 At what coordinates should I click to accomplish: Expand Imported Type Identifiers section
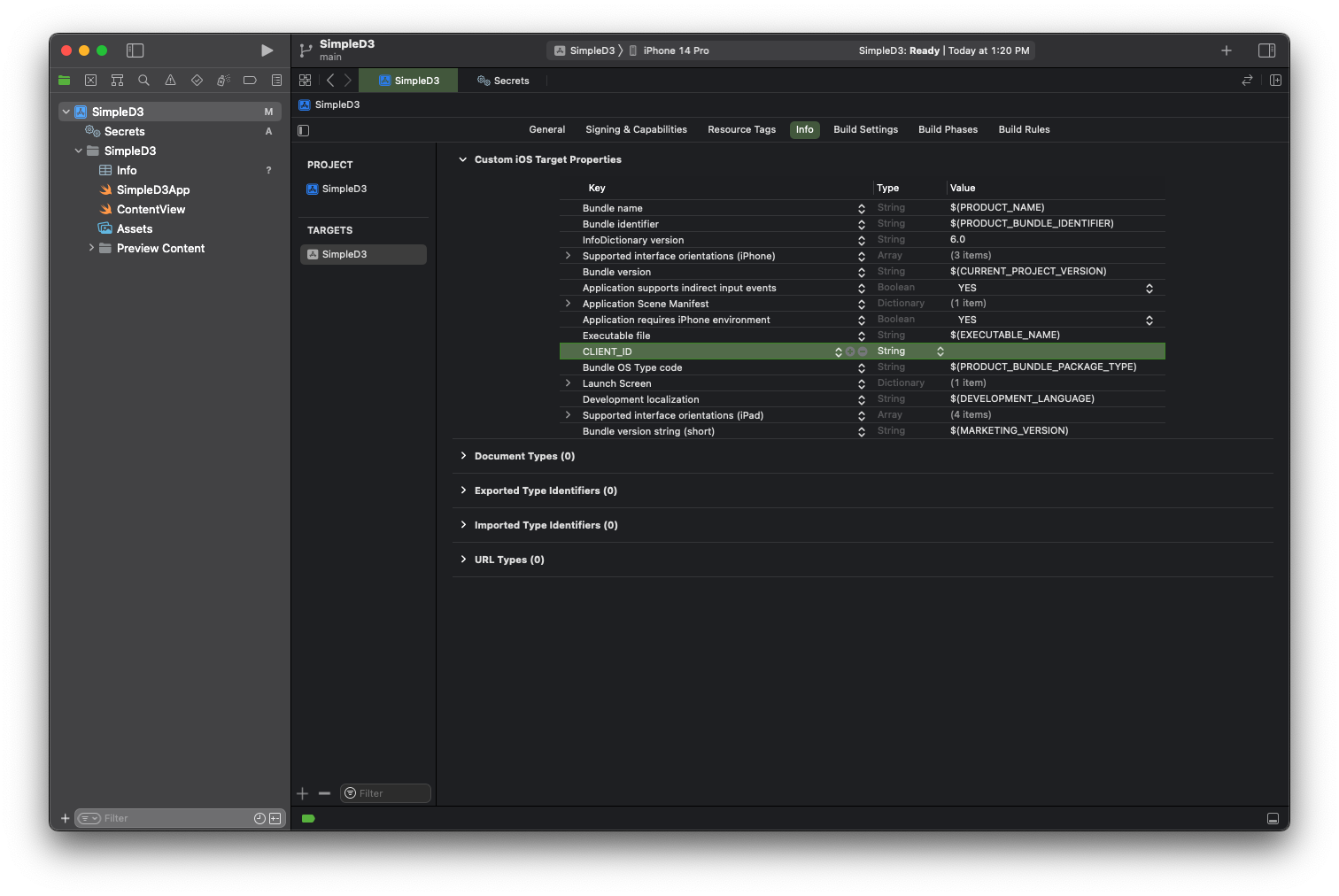[462, 525]
